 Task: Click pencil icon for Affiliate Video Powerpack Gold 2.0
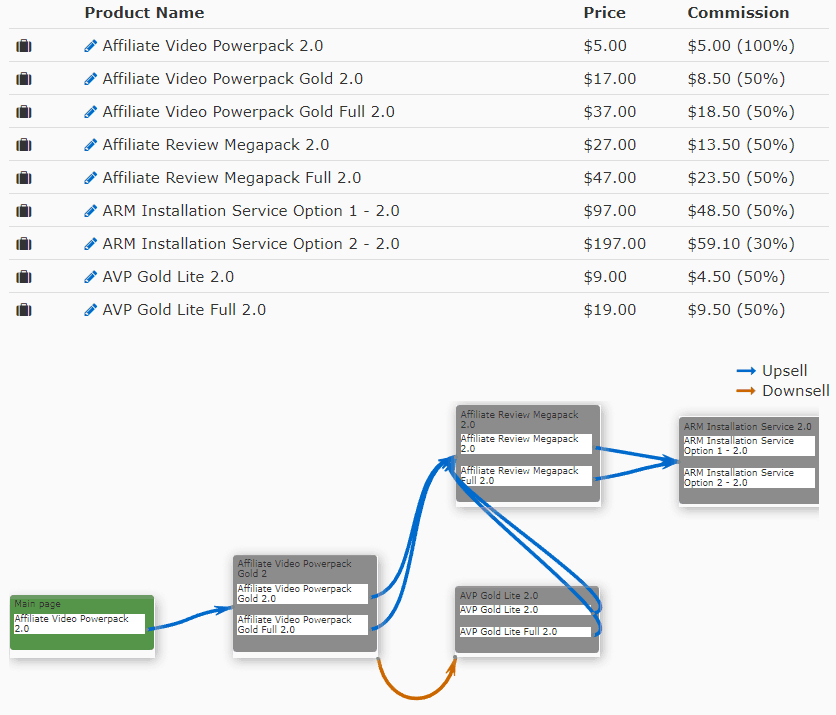pyautogui.click(x=91, y=79)
